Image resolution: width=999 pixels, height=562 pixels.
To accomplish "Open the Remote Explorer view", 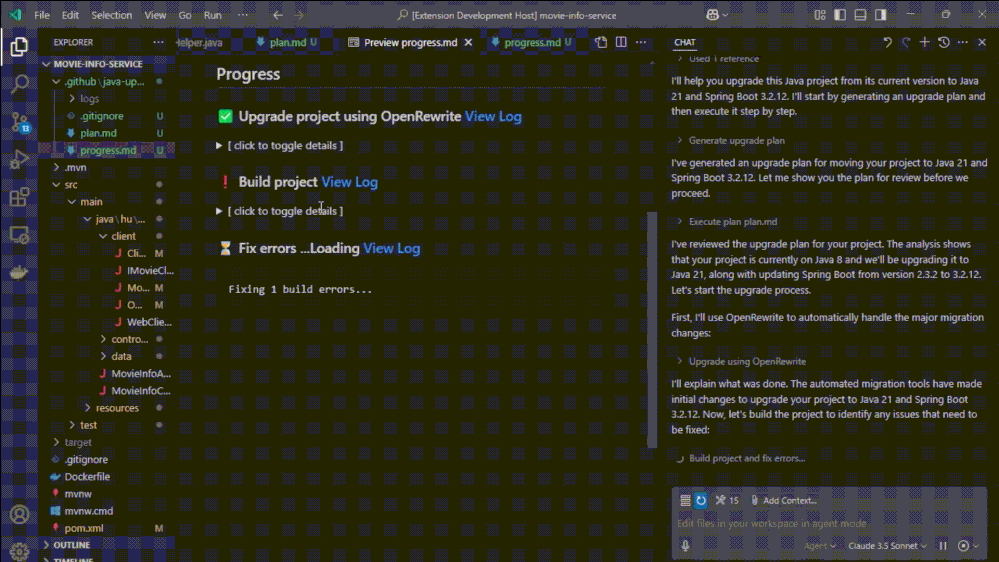I will pos(19,235).
